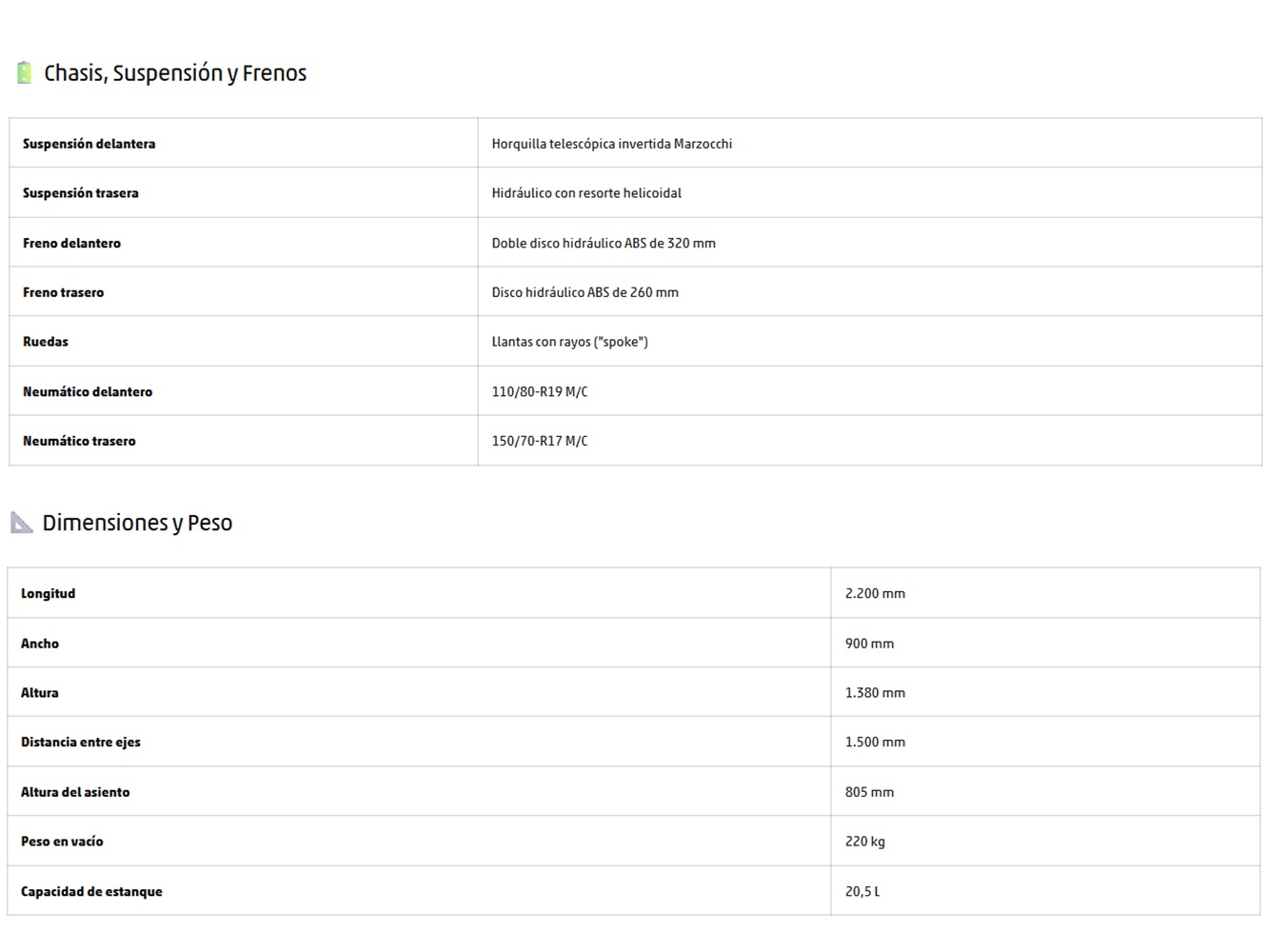Screen dimensions: 1268x952
Task: Click the Neumático trasero label
Action: [80, 441]
